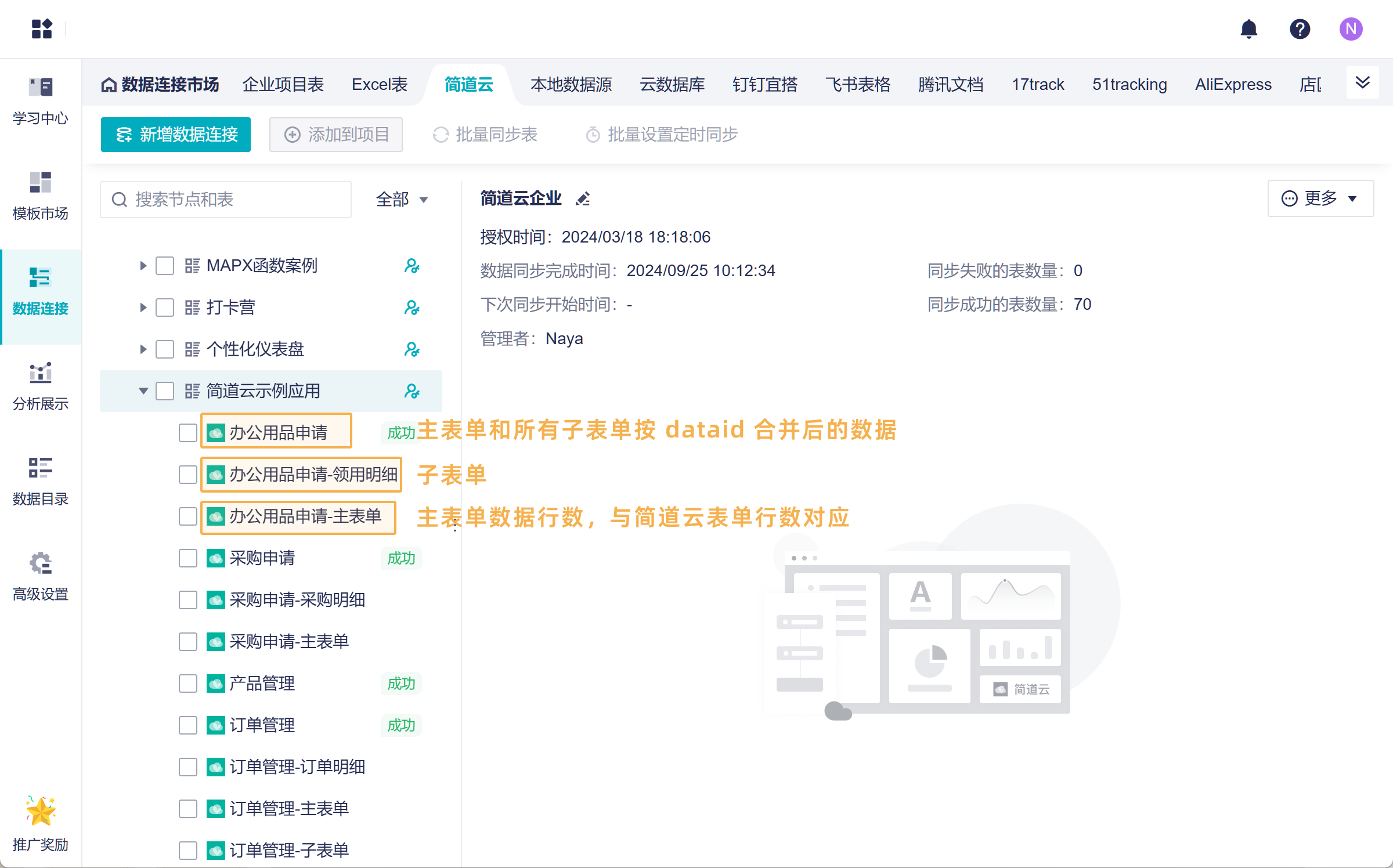Image resolution: width=1393 pixels, height=868 pixels.
Task: Open the help question mark icon
Action: 1300,29
